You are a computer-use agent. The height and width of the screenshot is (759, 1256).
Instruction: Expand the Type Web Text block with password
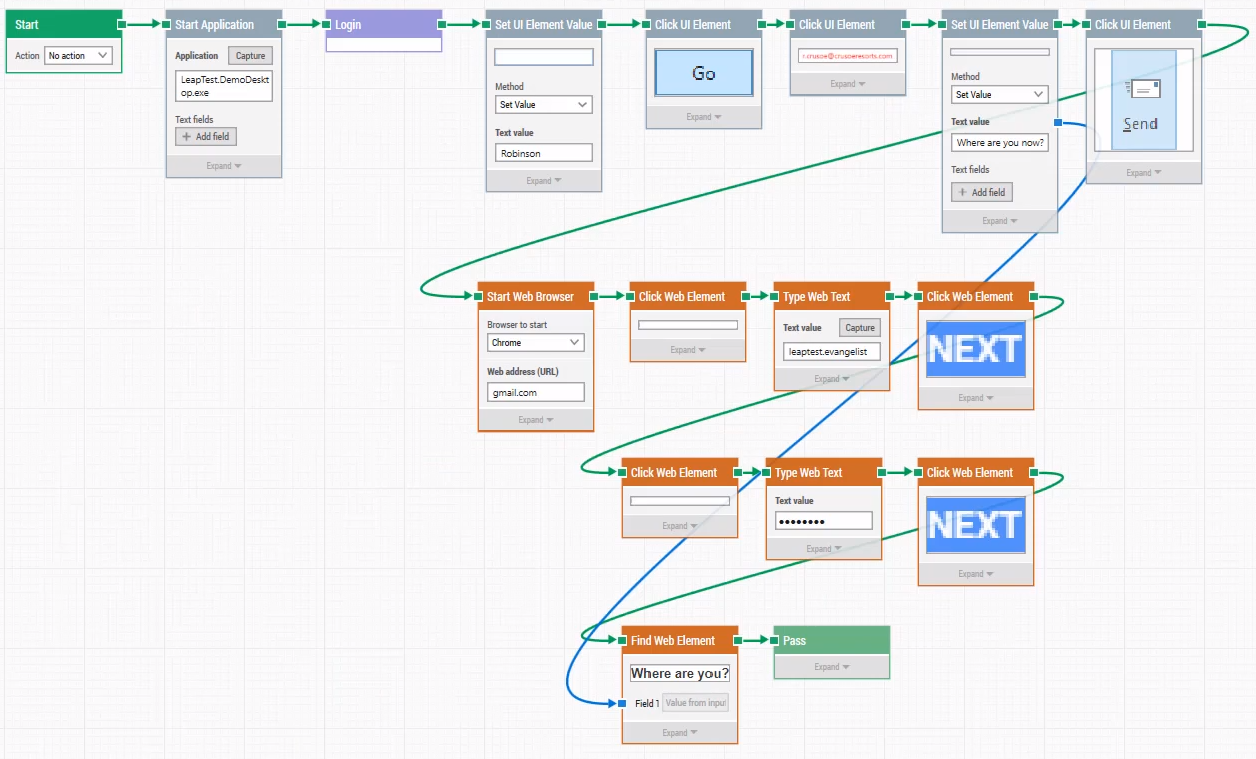pos(824,549)
